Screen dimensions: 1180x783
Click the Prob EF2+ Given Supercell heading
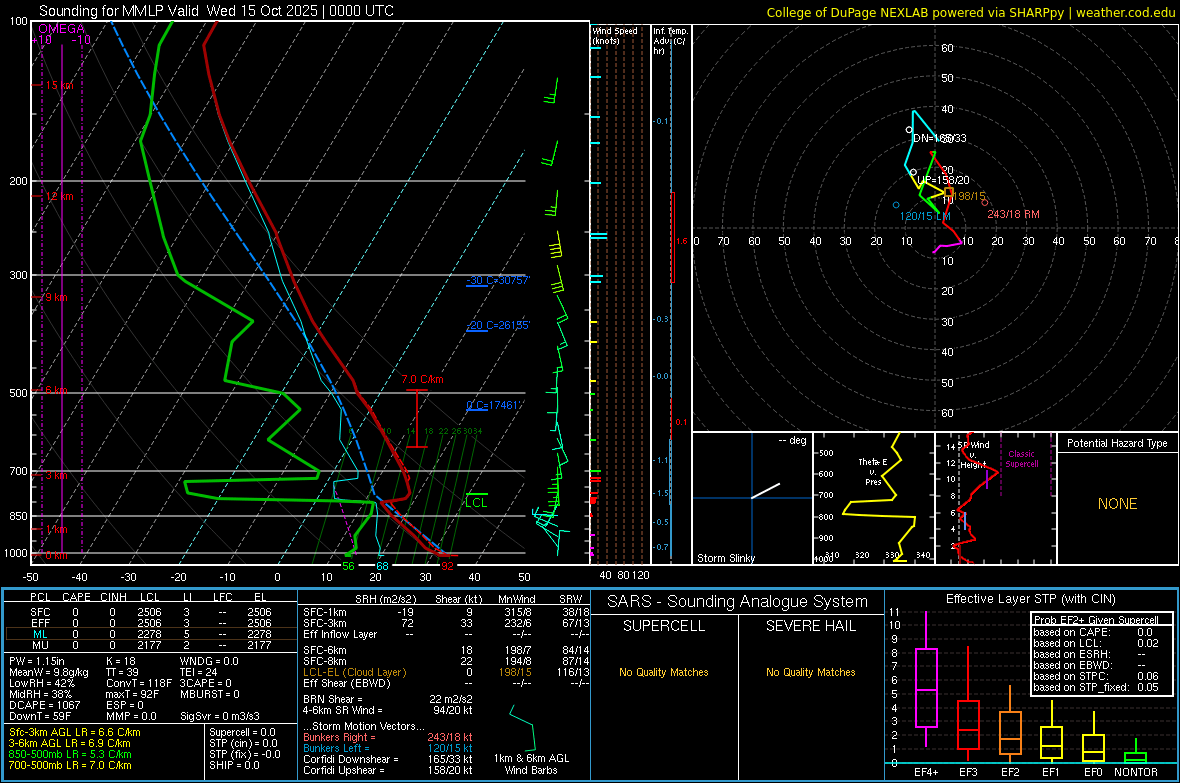(1096, 620)
